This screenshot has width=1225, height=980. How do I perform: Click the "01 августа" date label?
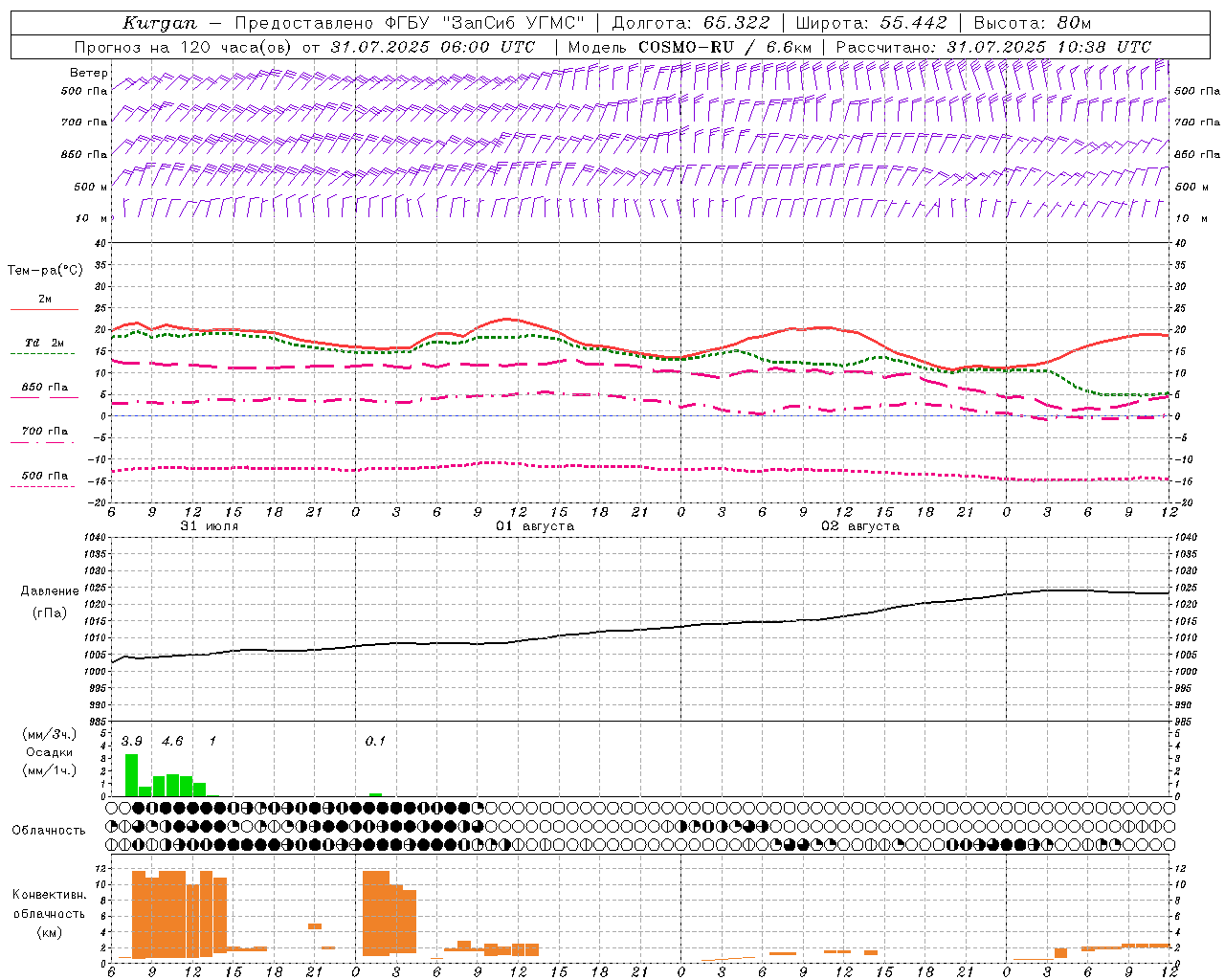(x=535, y=526)
